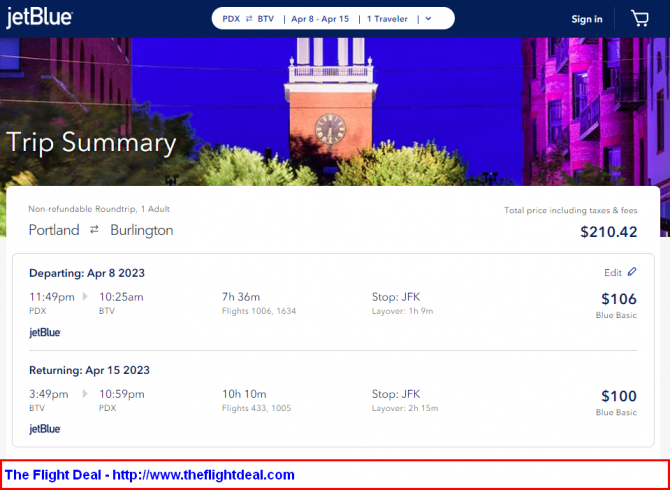Click 'Blue Basic' under $106
670x490 pixels.
click(x=616, y=315)
